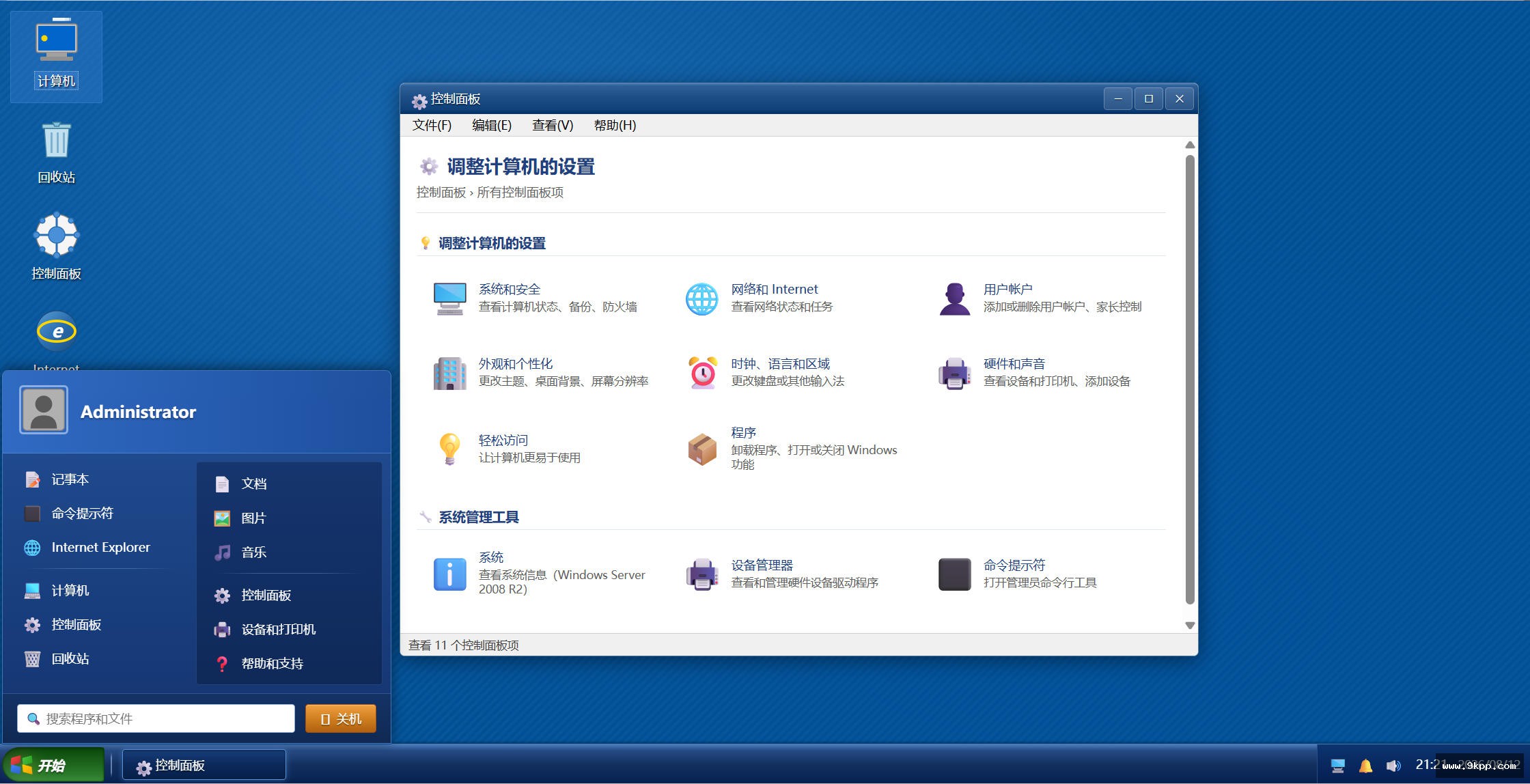Click 时钟、语言和区域 link text
Screen dimensions: 1530x784
click(x=781, y=364)
